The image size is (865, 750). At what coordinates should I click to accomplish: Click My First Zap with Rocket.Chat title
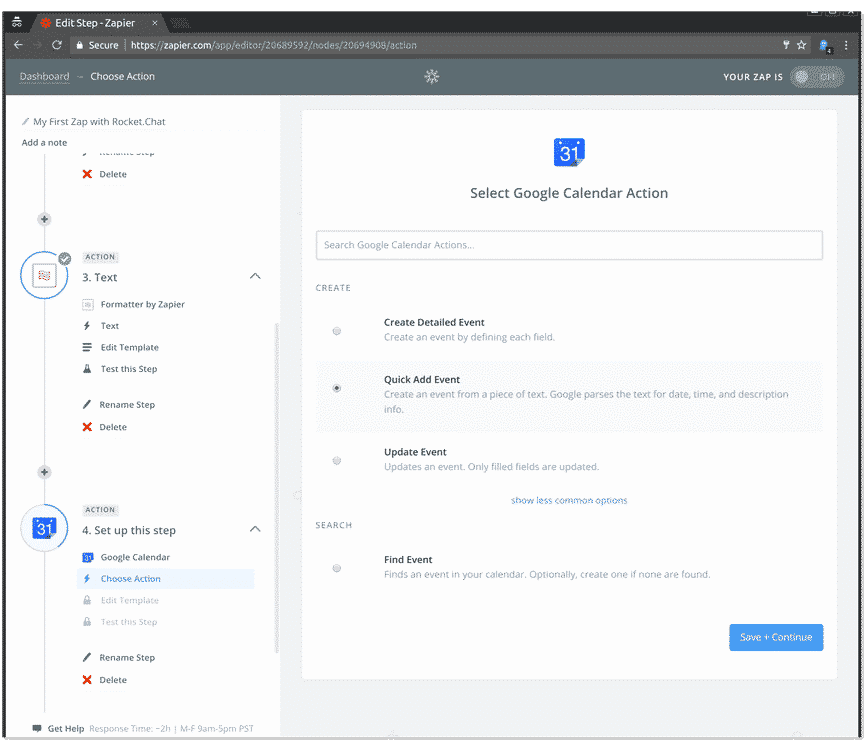click(99, 121)
